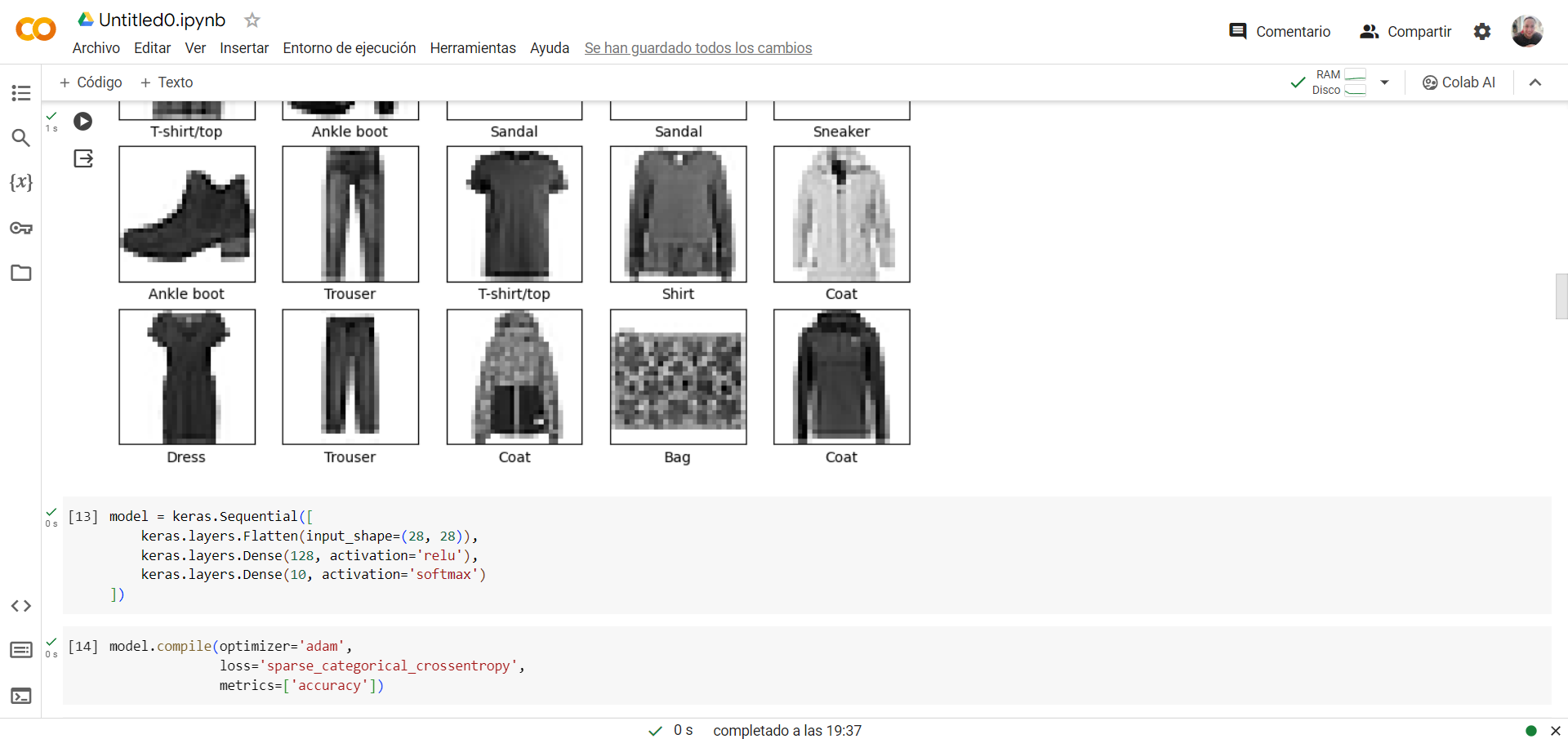This screenshot has height=739, width=1568.
Task: Click the Dress image thumbnail
Action: [187, 376]
